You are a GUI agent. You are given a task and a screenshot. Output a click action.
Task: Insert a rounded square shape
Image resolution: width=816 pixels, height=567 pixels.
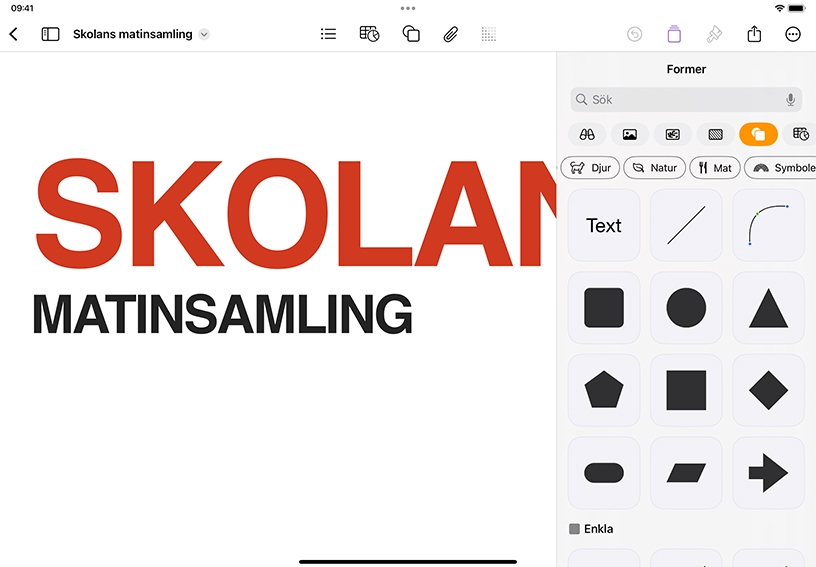point(604,307)
